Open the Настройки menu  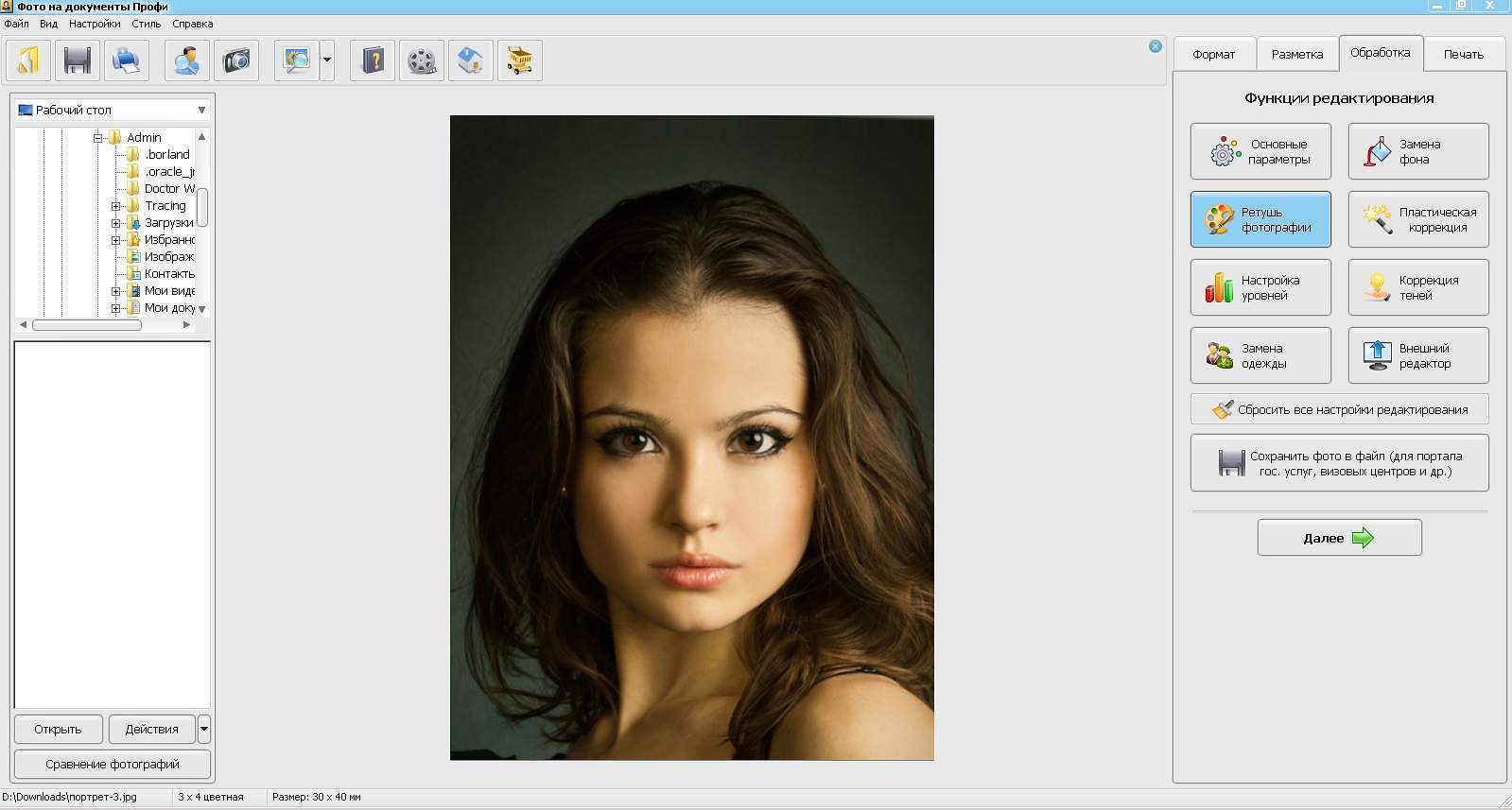pyautogui.click(x=95, y=24)
